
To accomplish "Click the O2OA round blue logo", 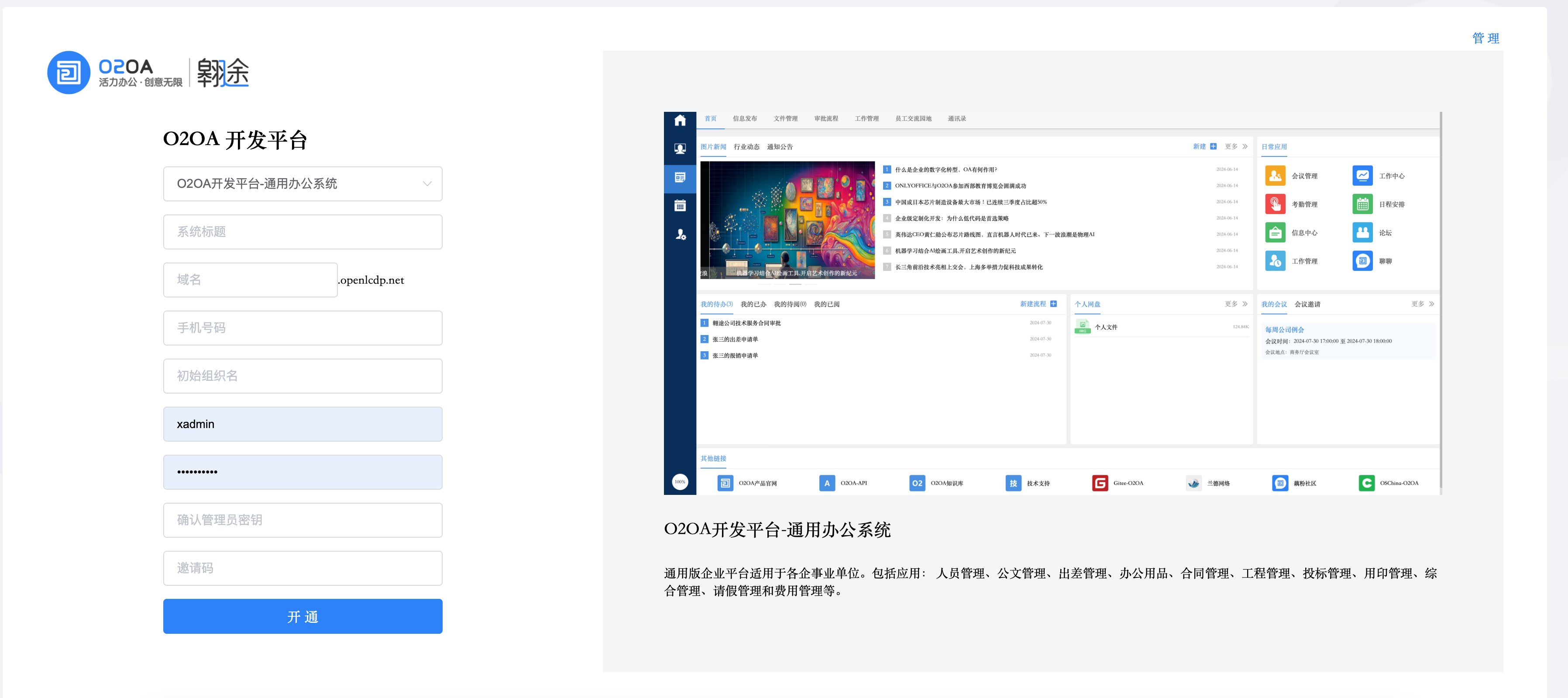I will [x=69, y=73].
